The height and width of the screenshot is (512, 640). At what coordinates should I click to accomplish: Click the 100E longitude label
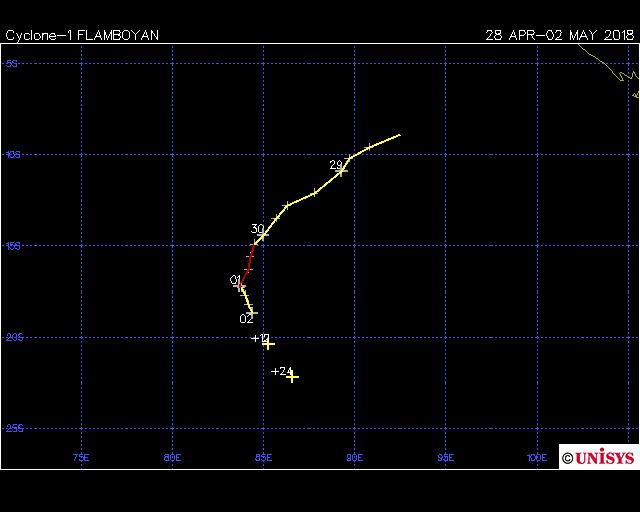tap(537, 458)
